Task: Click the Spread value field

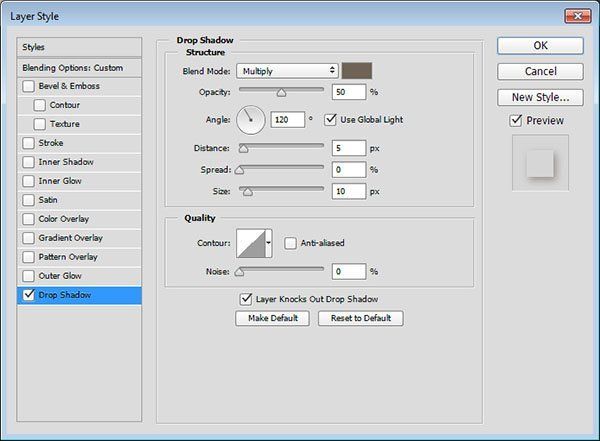Action: (x=349, y=170)
